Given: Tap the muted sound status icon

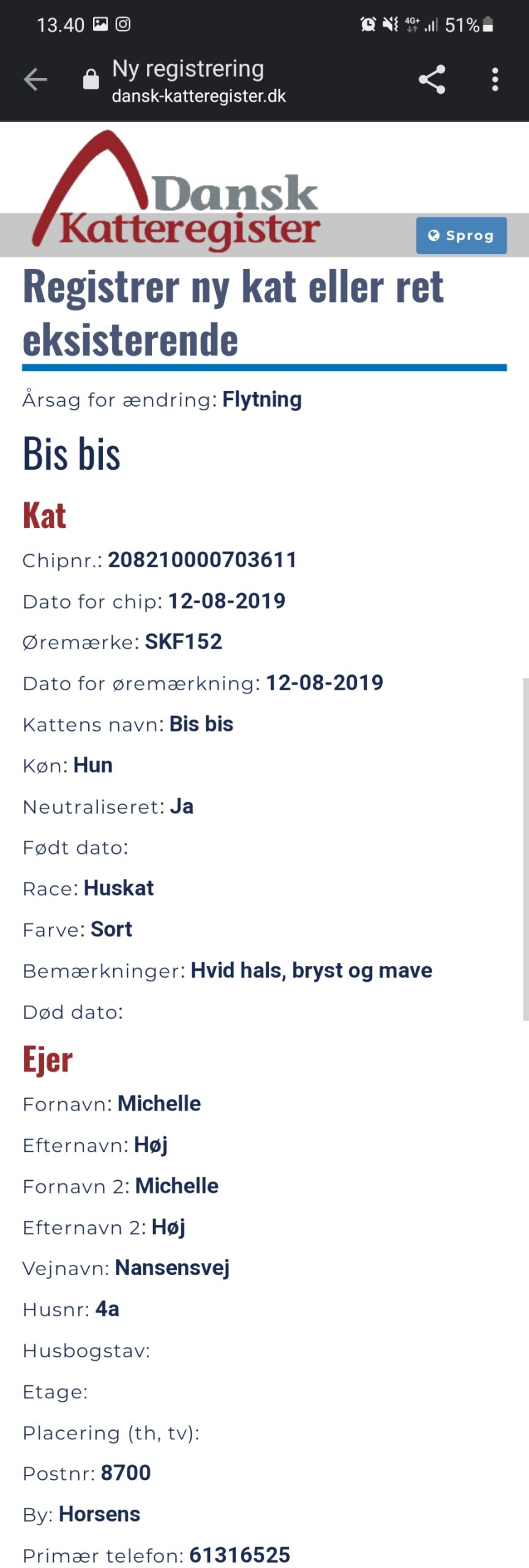Looking at the screenshot, I should pyautogui.click(x=391, y=24).
